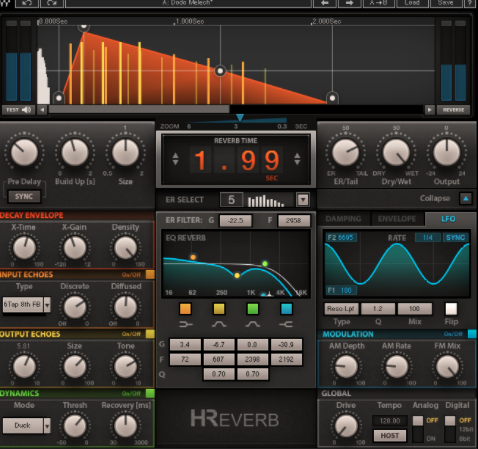Click the Density knob
The image size is (478, 449).
click(125, 248)
